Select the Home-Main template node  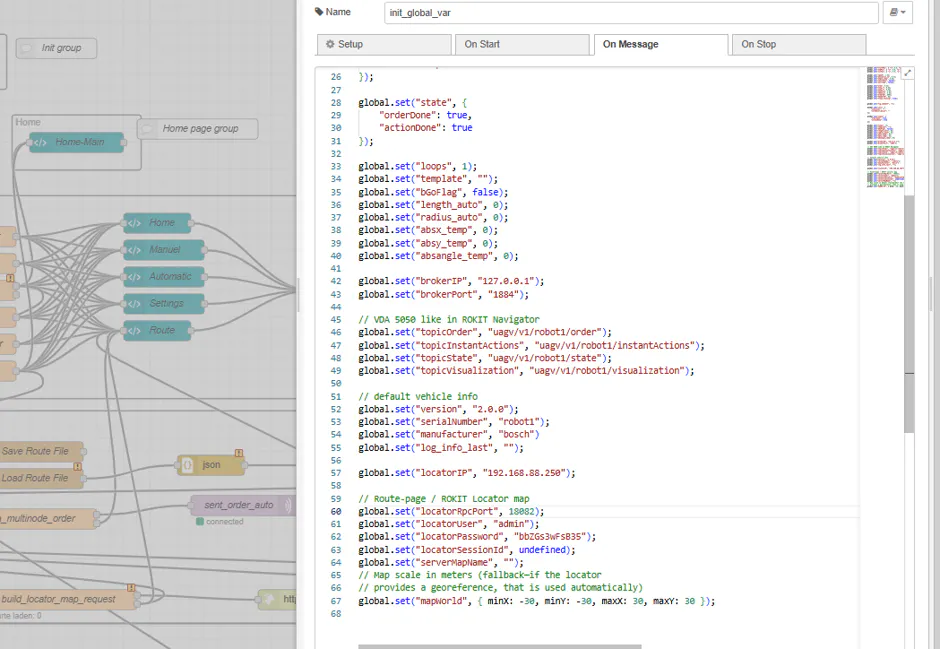click(x=77, y=142)
